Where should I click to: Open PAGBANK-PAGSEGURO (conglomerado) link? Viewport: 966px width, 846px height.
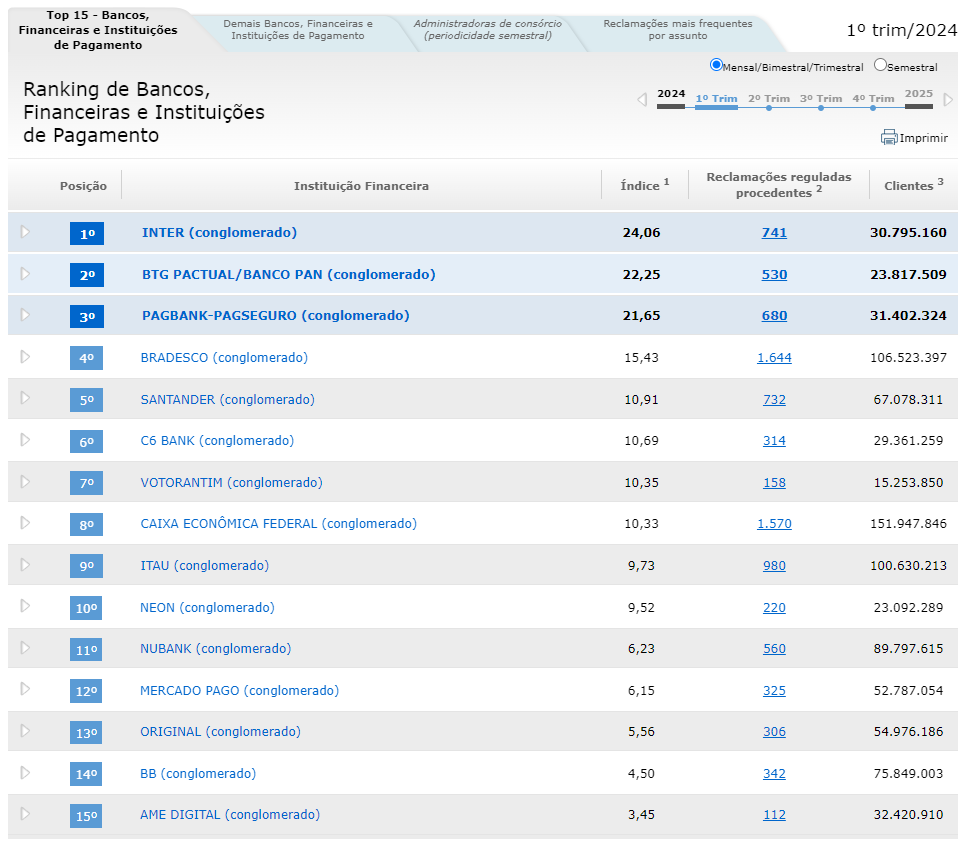tap(275, 315)
